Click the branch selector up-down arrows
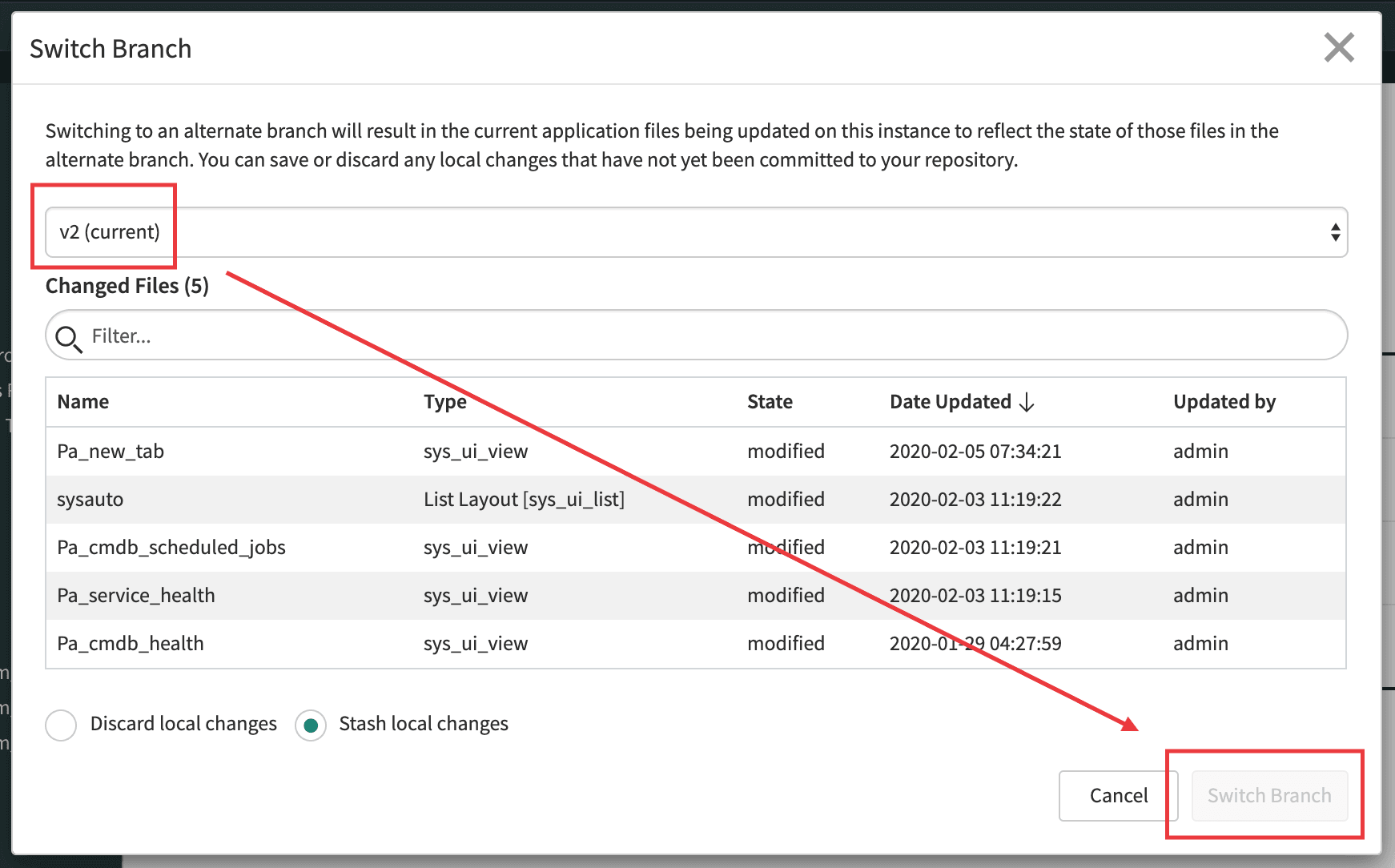Viewport: 1395px width, 868px height. (1335, 232)
